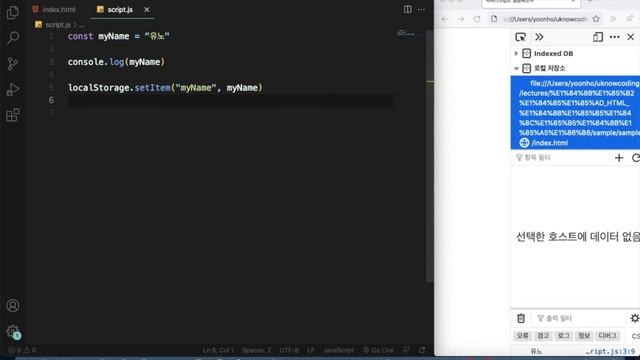Open the Run and Debug view
The image size is (640, 360).
pyautogui.click(x=13, y=89)
